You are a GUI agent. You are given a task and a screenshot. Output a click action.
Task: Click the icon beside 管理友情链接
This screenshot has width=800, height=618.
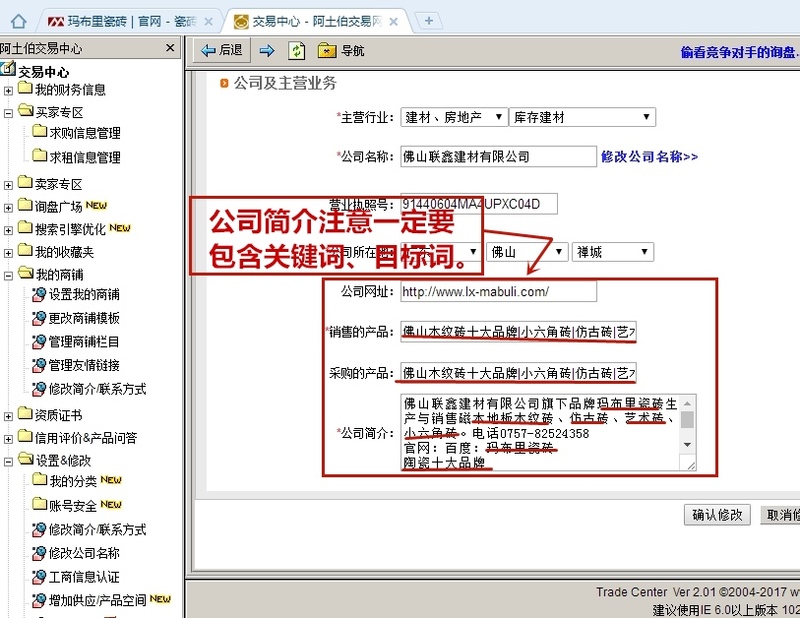pos(39,365)
